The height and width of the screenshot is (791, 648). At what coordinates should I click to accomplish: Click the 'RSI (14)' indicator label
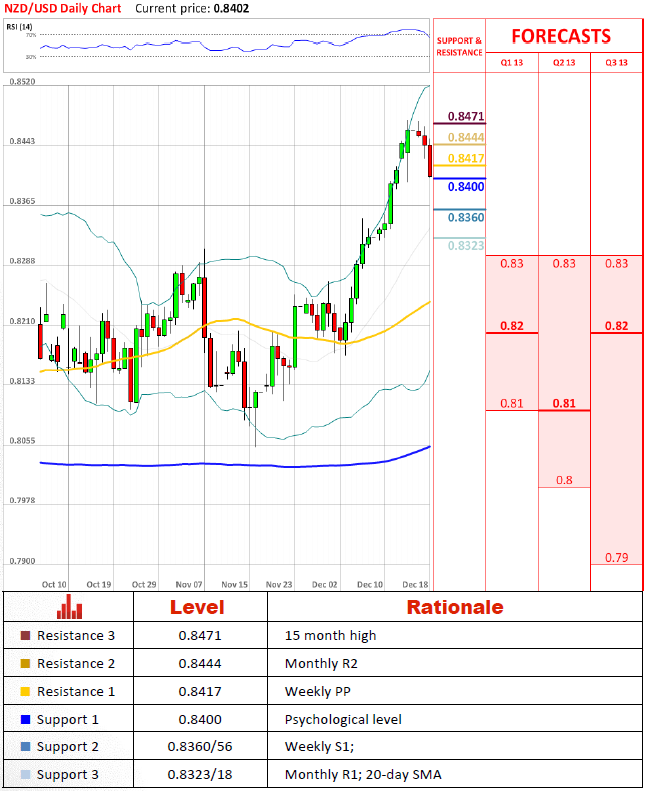(x=19, y=27)
